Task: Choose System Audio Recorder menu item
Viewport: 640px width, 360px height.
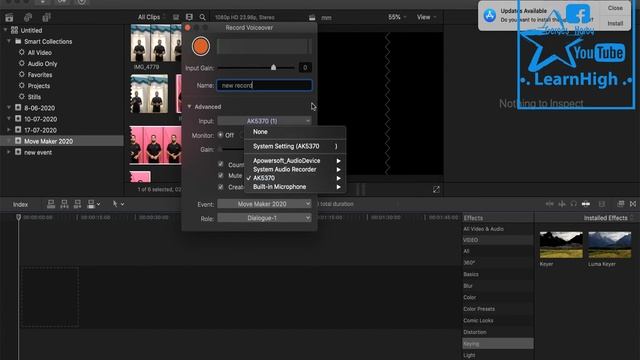Action: 295,169
